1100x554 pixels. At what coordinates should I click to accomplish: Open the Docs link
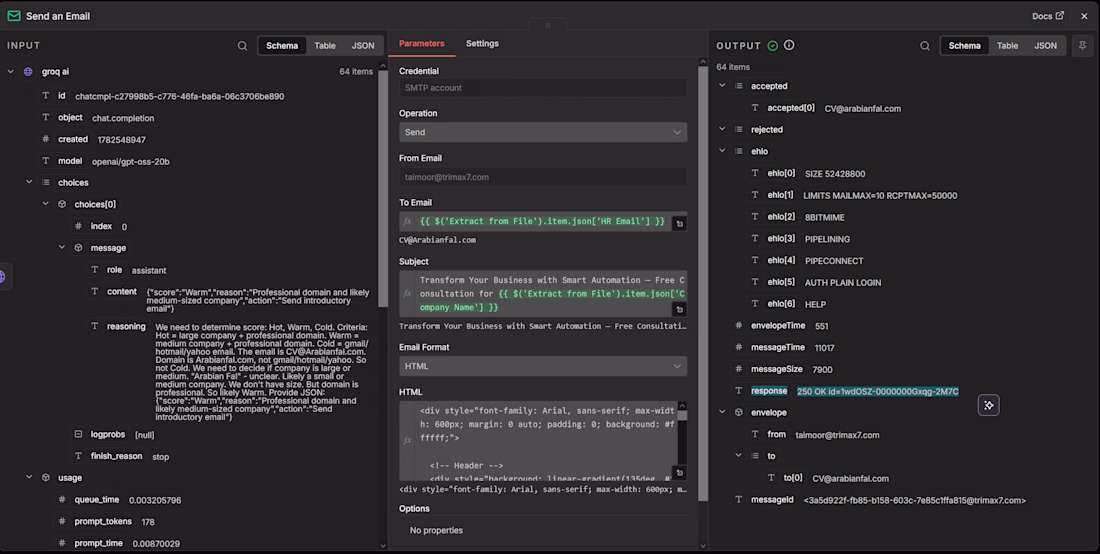pyautogui.click(x=1047, y=15)
